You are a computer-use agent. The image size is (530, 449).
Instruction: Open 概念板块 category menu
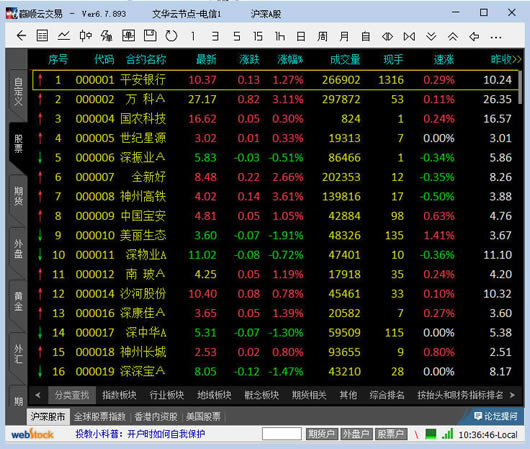pos(262,395)
